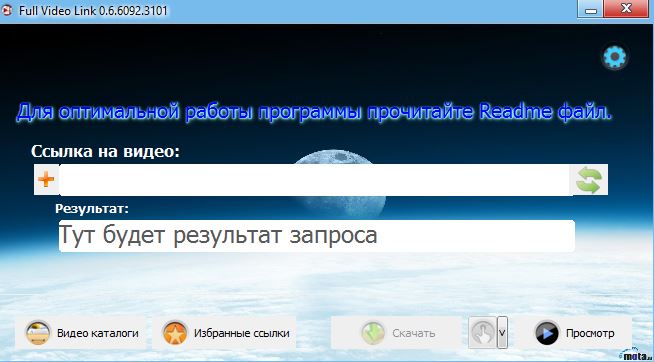654x362 pixels.
Task: Expand the 'v' dropdown next to hand icon
Action: click(x=503, y=333)
